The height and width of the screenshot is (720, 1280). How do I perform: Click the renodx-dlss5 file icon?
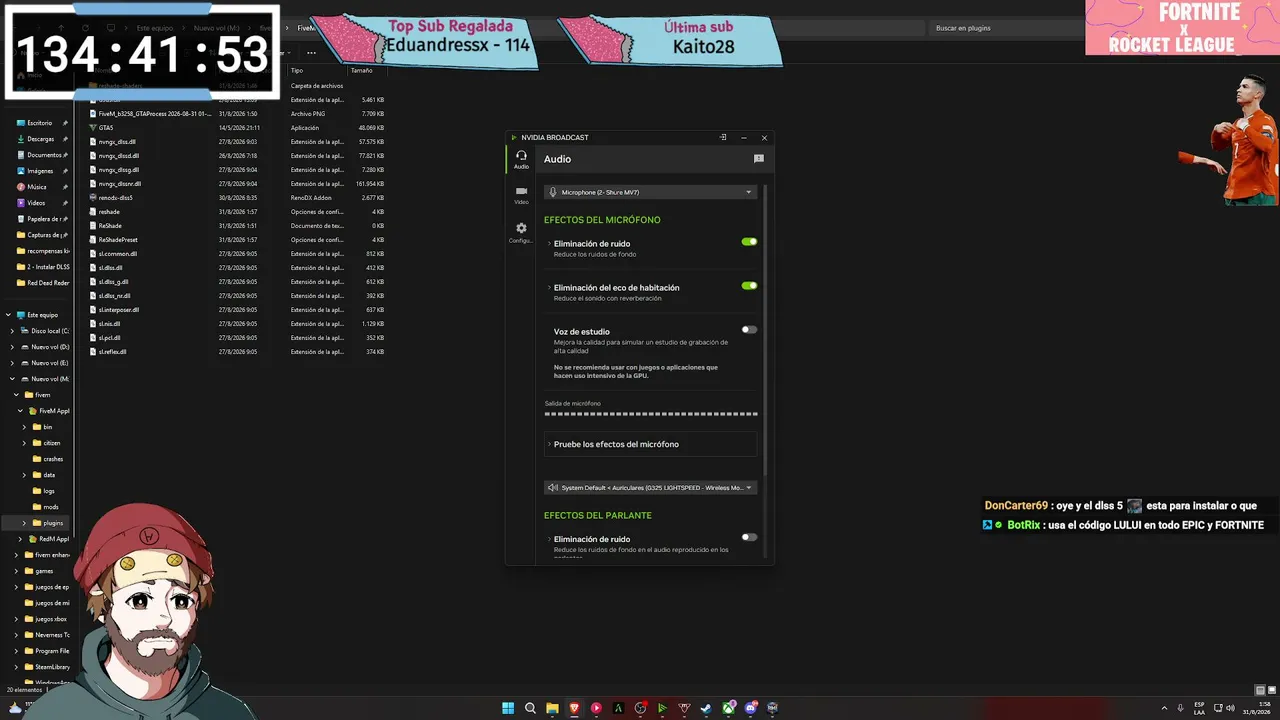(93, 198)
